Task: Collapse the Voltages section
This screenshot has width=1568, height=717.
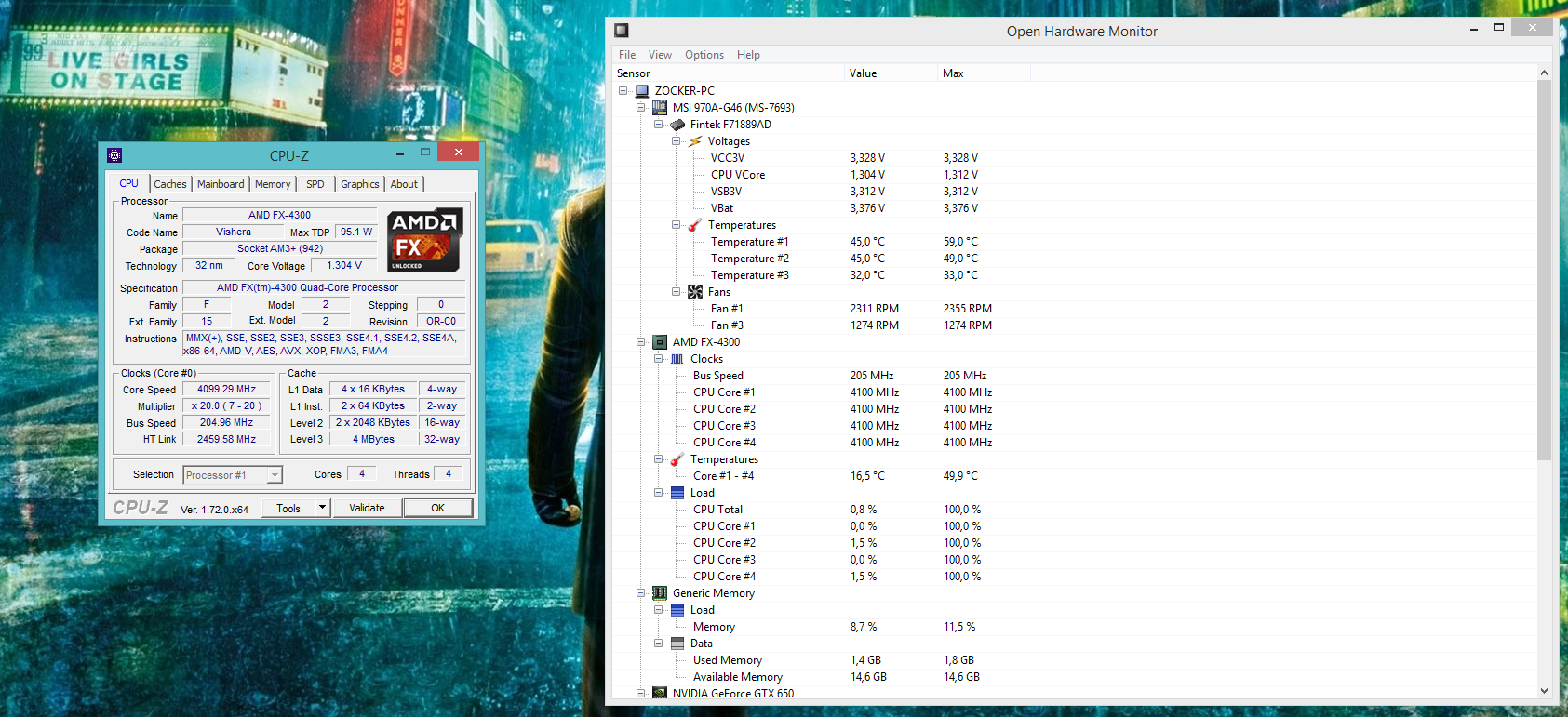Action: (x=677, y=141)
